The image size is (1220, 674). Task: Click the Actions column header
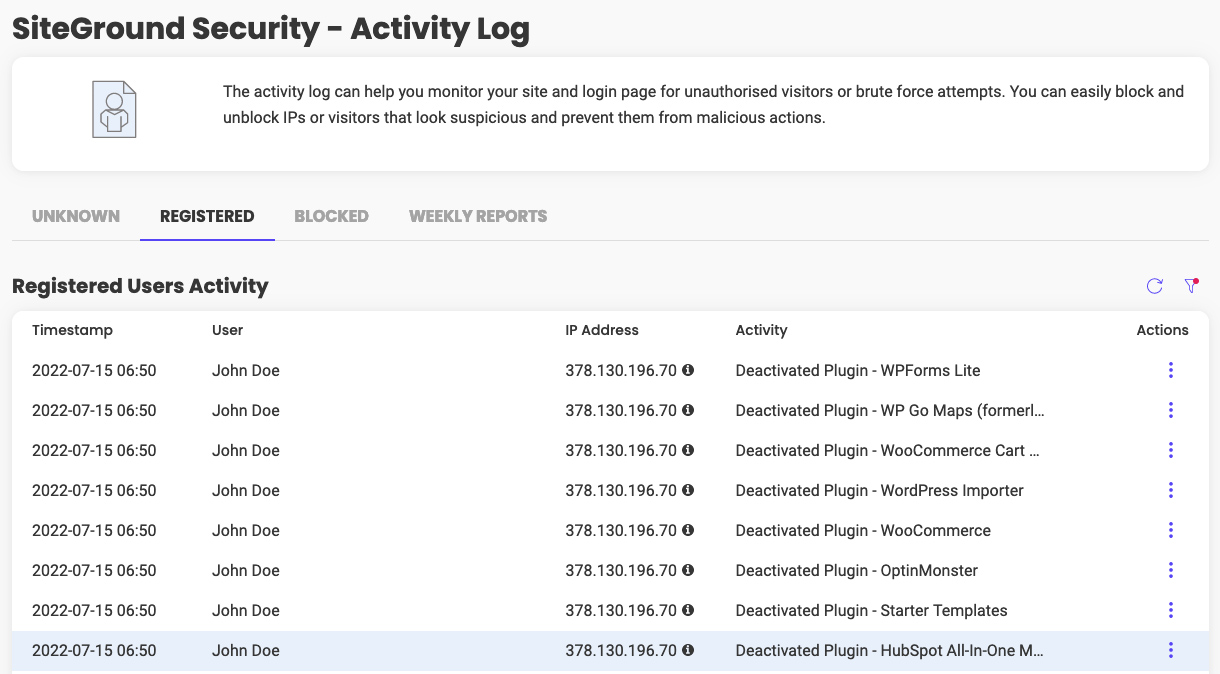tap(1162, 330)
